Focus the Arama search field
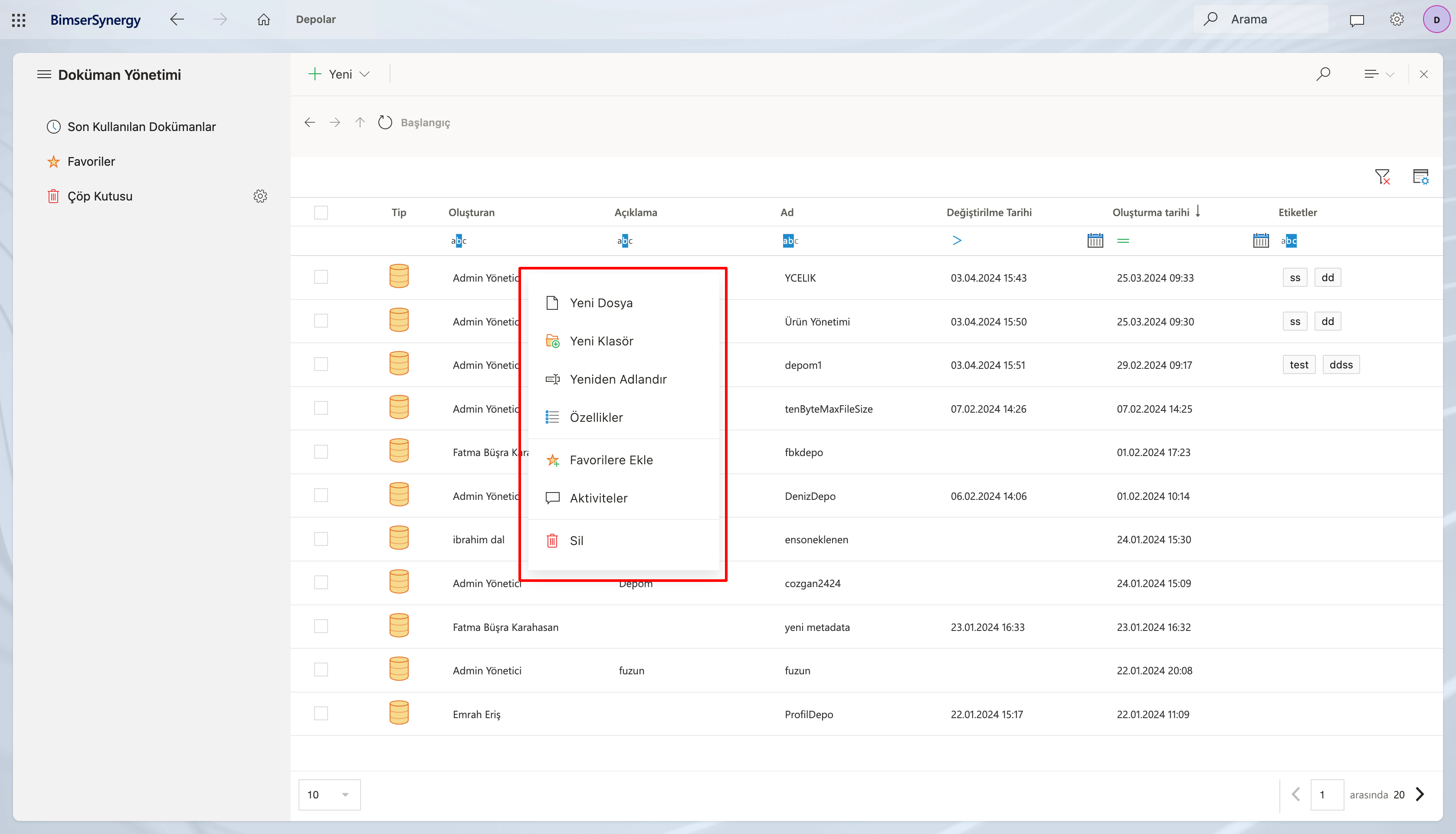Screen dimensions: 1456x834 (x=1261, y=20)
